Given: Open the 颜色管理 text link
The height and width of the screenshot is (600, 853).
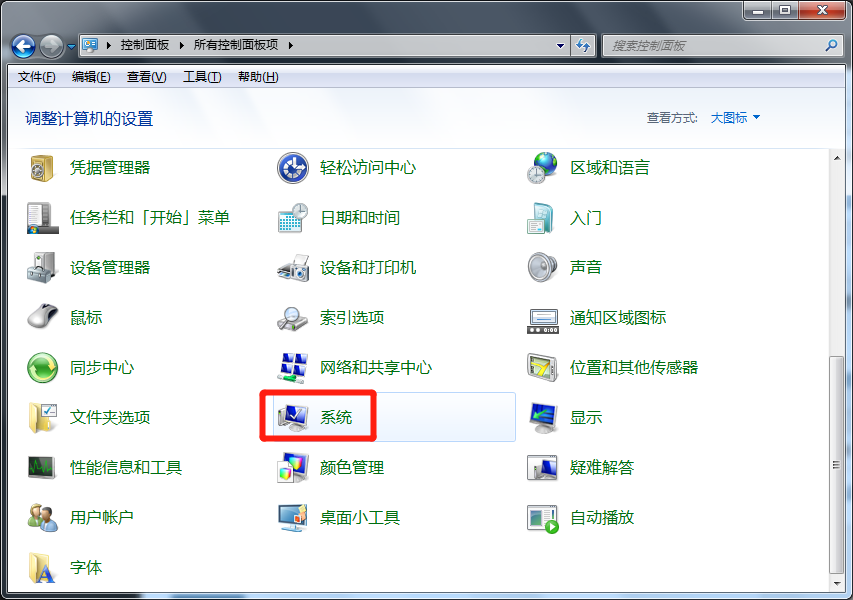Looking at the screenshot, I should click(352, 468).
